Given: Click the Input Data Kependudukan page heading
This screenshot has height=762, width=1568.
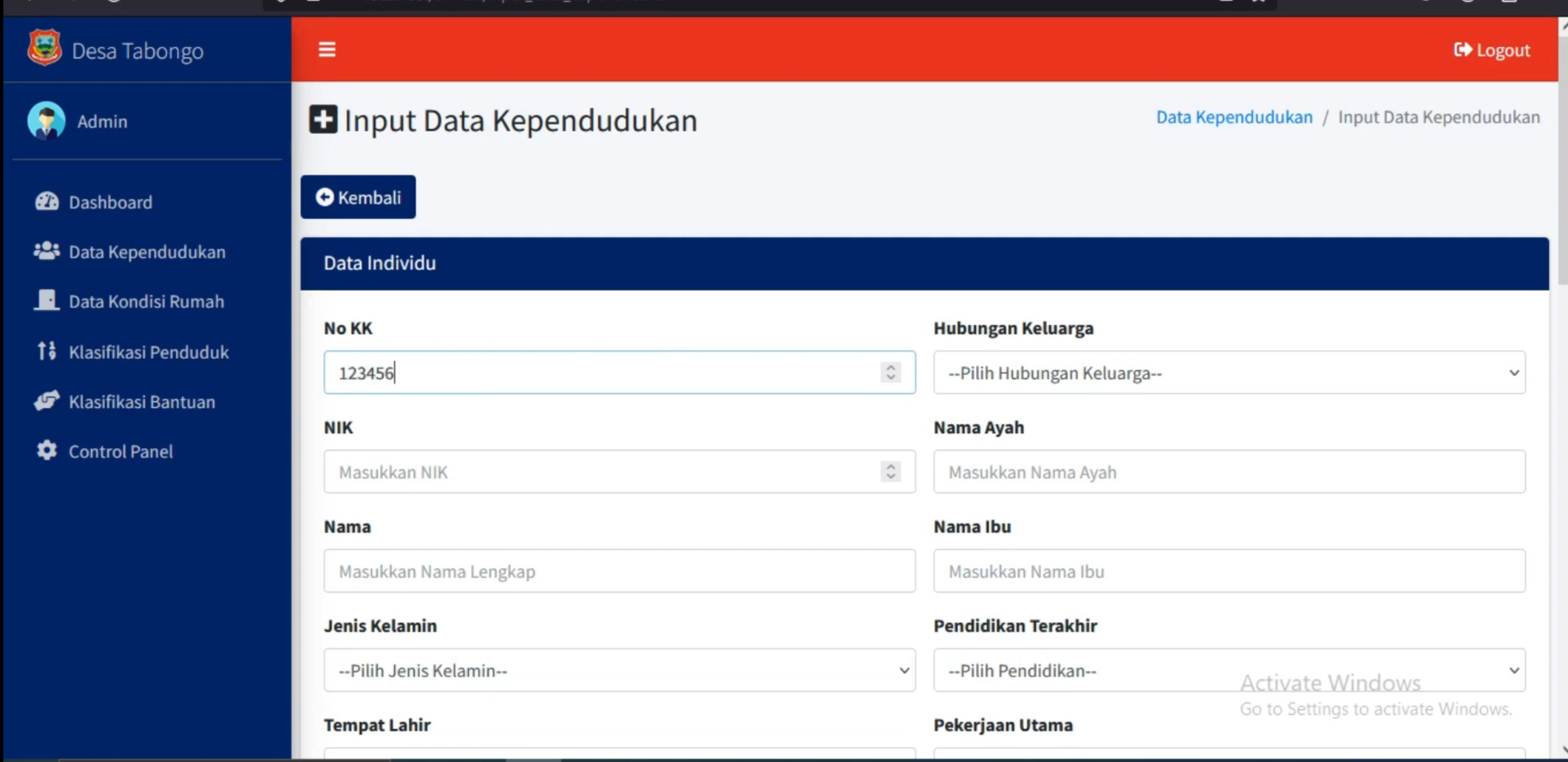Looking at the screenshot, I should (x=520, y=120).
